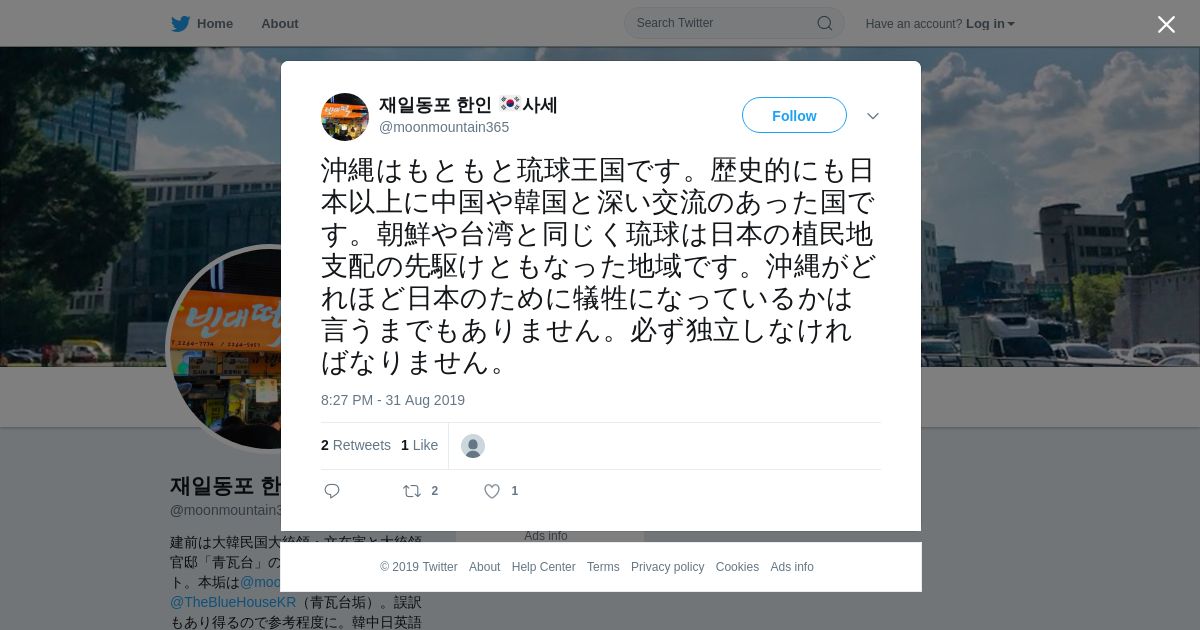
Task: View the 1 Like list
Action: (419, 446)
